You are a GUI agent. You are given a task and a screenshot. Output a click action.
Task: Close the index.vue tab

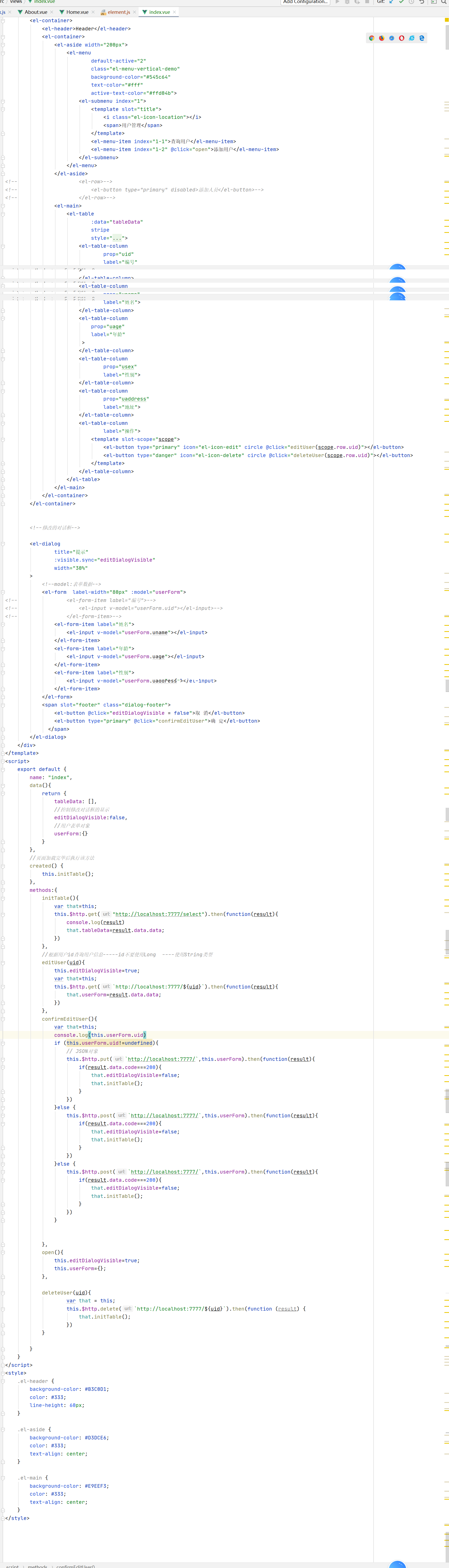pos(174,12)
